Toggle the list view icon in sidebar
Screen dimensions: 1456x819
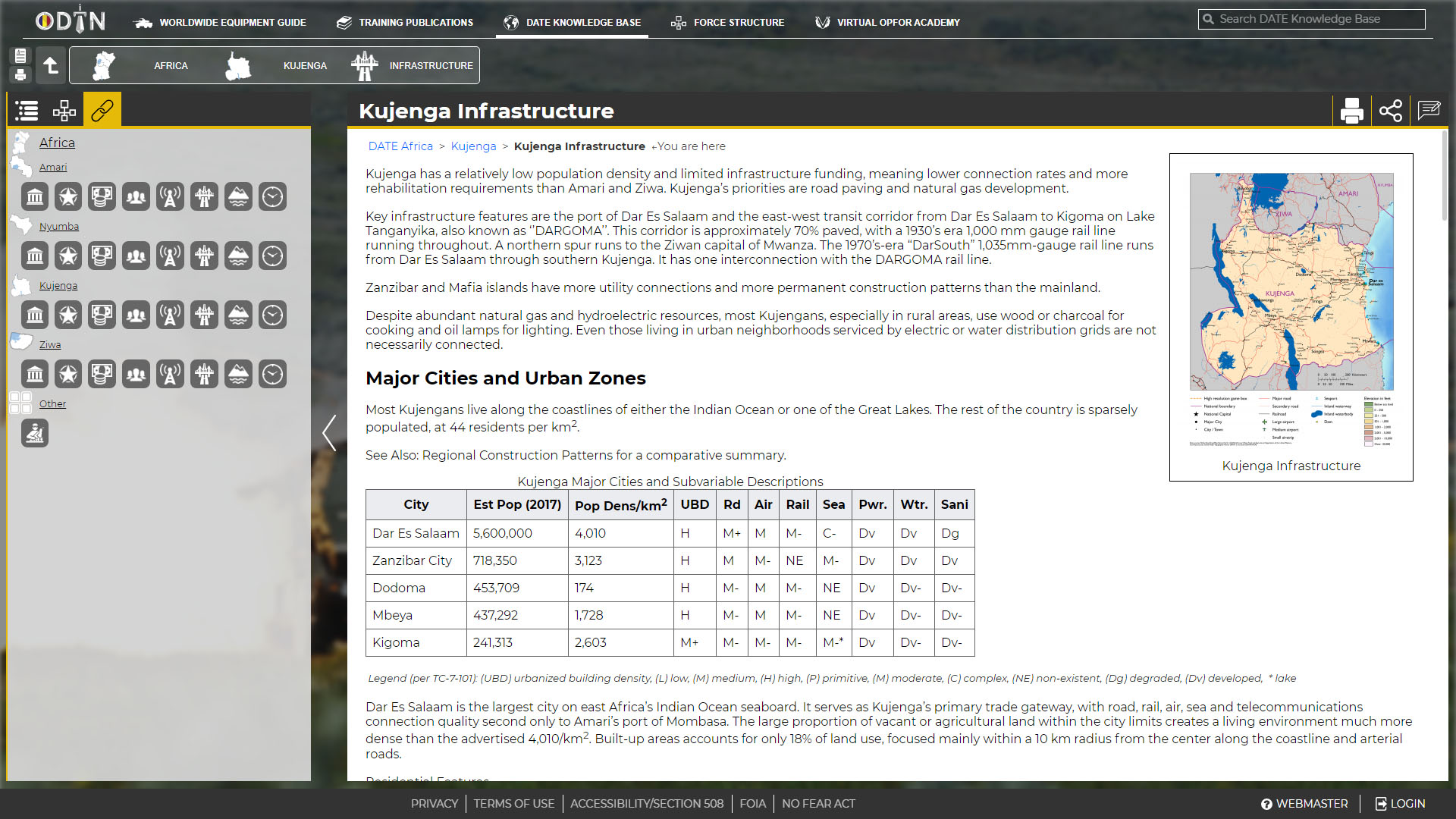tap(27, 110)
